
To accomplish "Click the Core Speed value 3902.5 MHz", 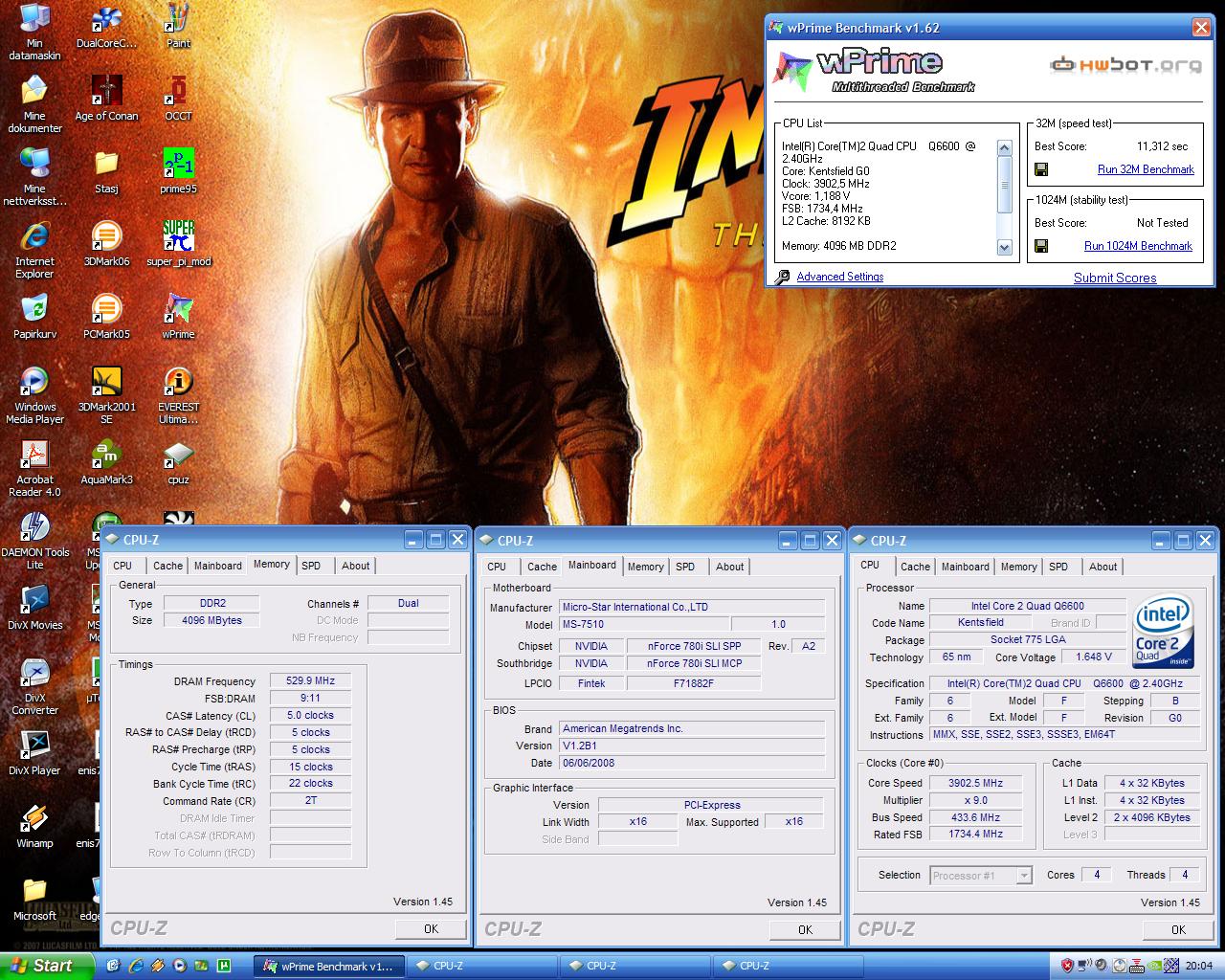I will (975, 783).
